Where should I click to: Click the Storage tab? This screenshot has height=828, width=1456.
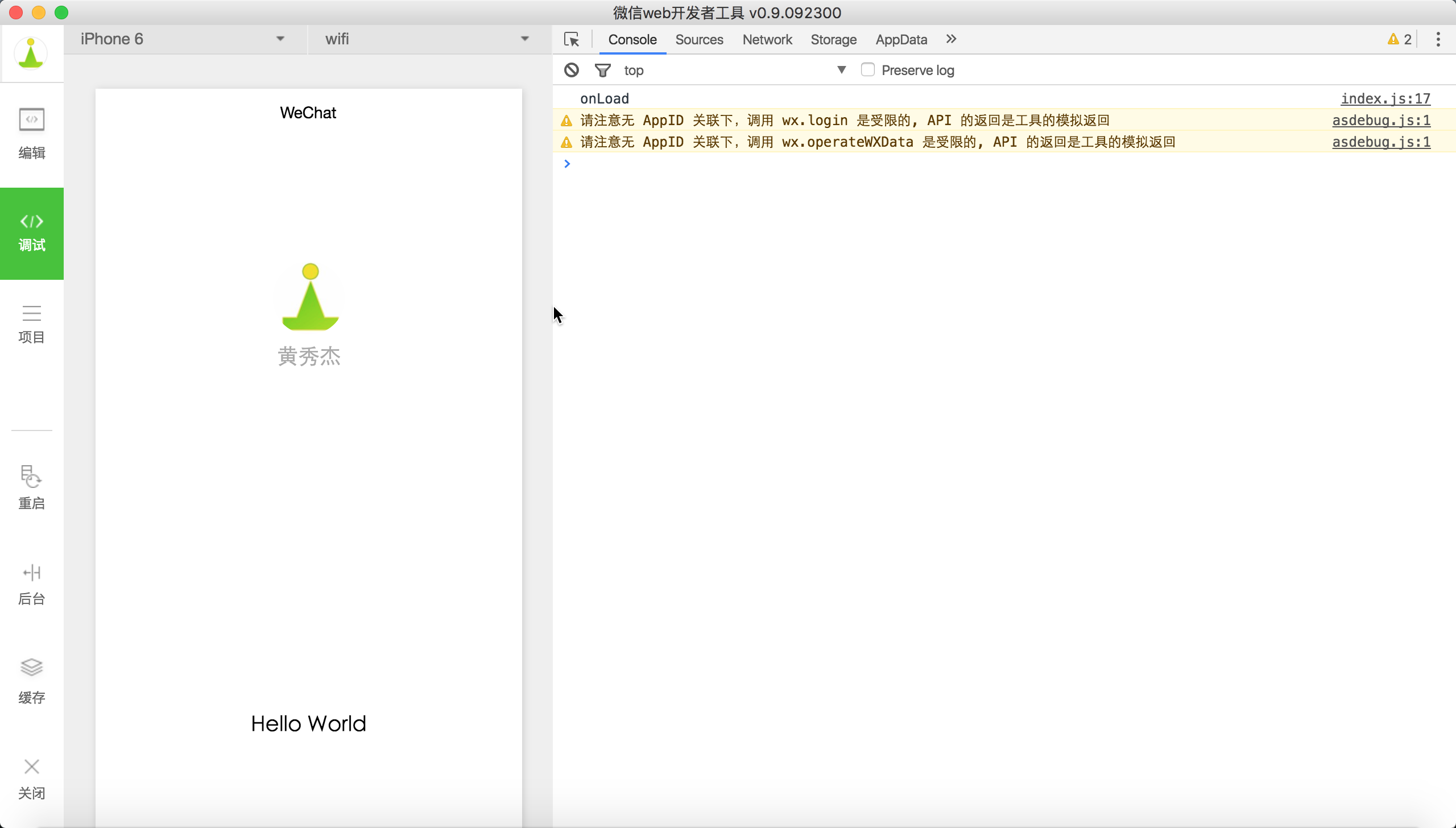coord(834,39)
